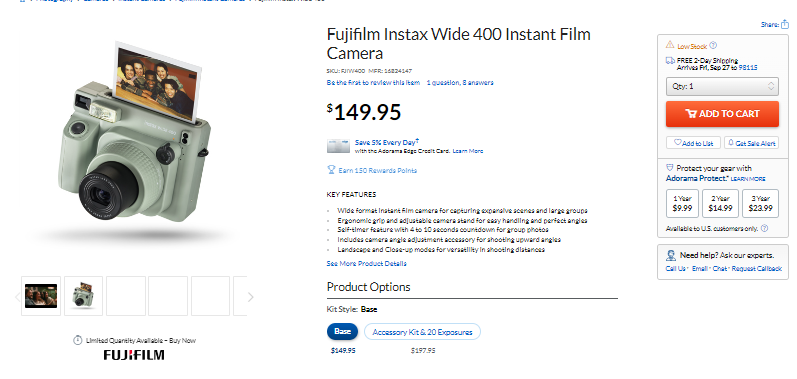The image size is (797, 379).
Task: Click the bell Get Sale Alert icon
Action: (x=731, y=143)
